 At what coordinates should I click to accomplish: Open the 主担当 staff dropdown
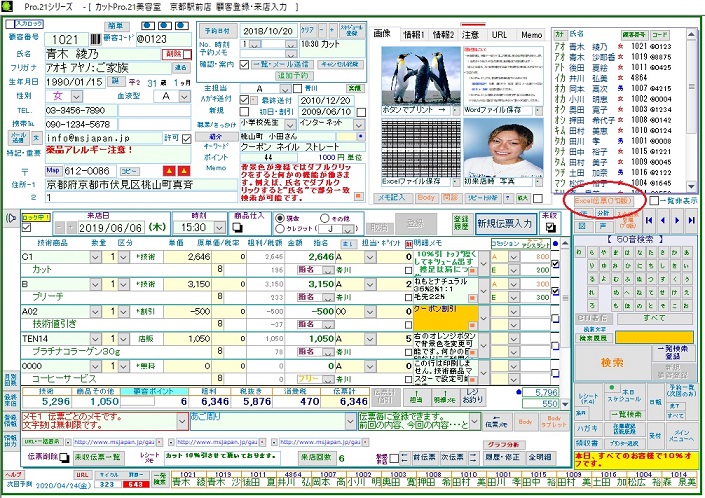[x=285, y=89]
